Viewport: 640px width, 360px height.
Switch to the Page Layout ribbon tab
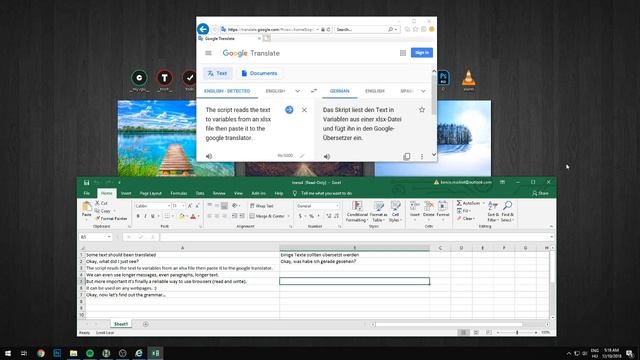pyautogui.click(x=151, y=193)
